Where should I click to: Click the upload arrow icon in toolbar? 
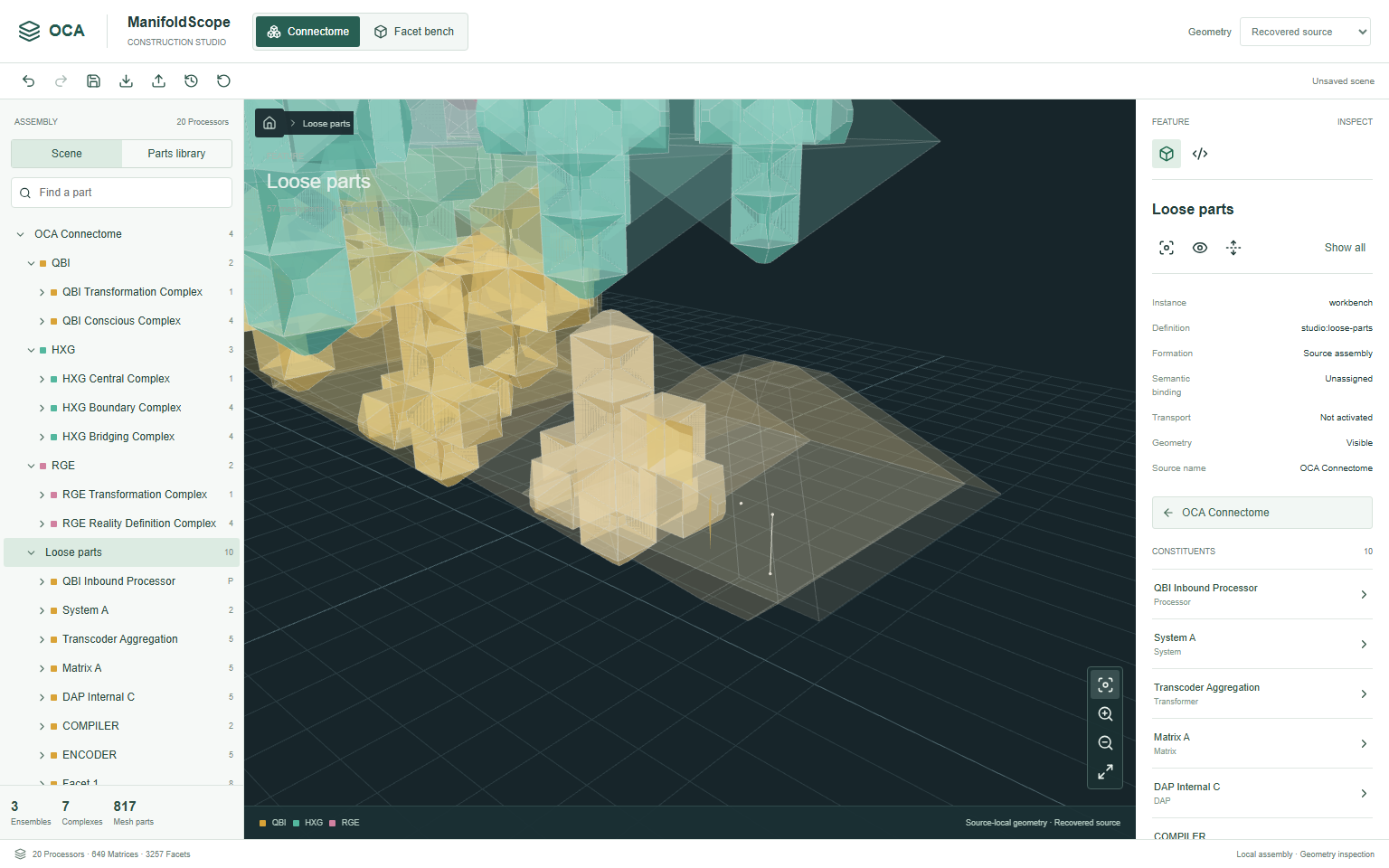pyautogui.click(x=158, y=81)
